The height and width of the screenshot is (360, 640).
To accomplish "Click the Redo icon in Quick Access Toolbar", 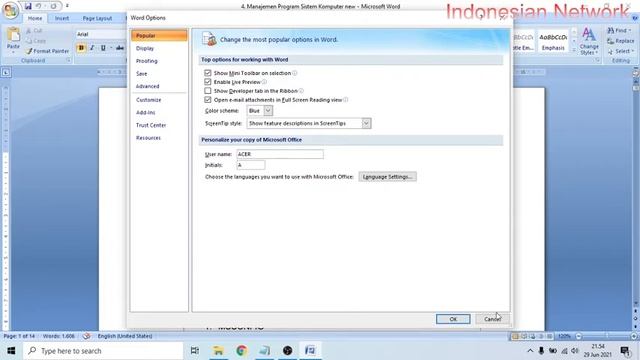I will pyautogui.click(x=53, y=6).
